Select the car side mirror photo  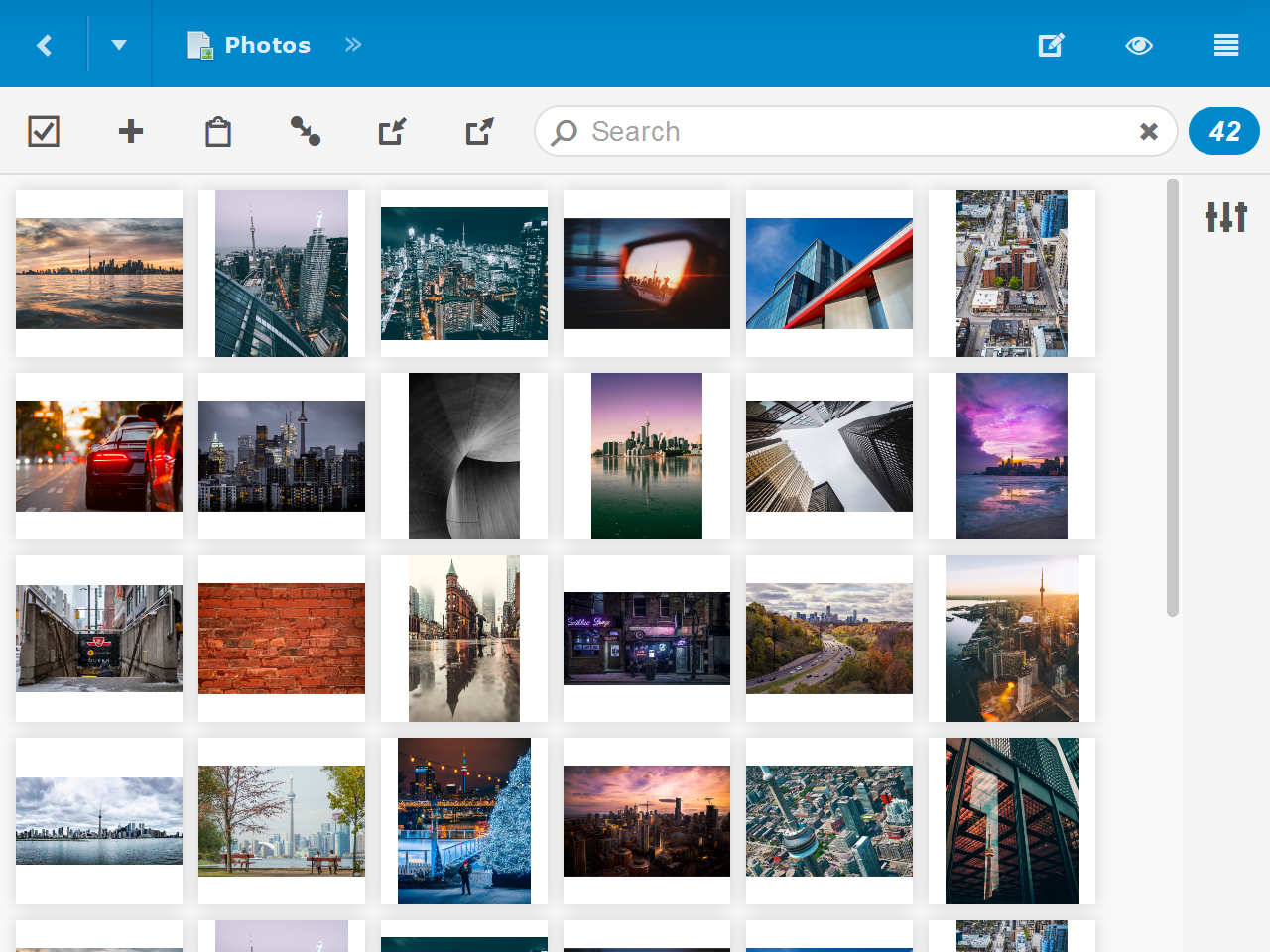(x=647, y=274)
